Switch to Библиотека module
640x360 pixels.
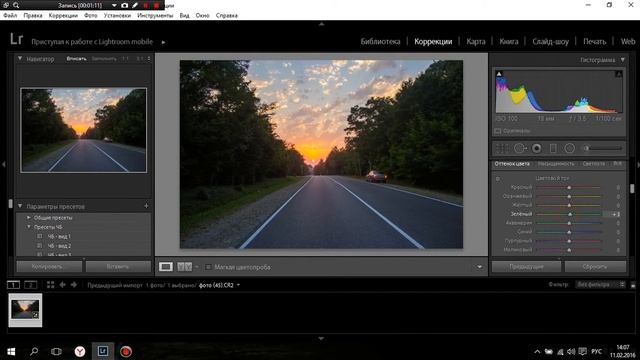pos(380,41)
